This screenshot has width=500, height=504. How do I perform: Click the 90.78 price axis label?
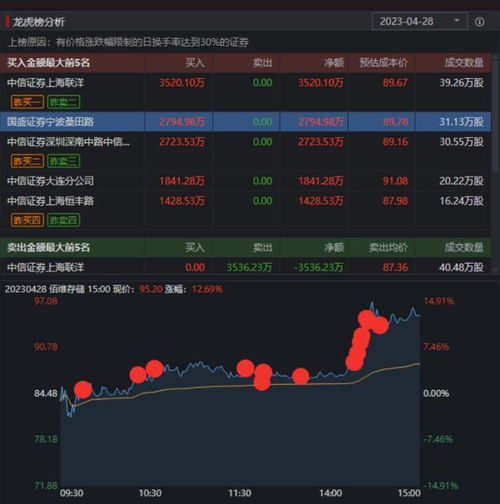46,347
